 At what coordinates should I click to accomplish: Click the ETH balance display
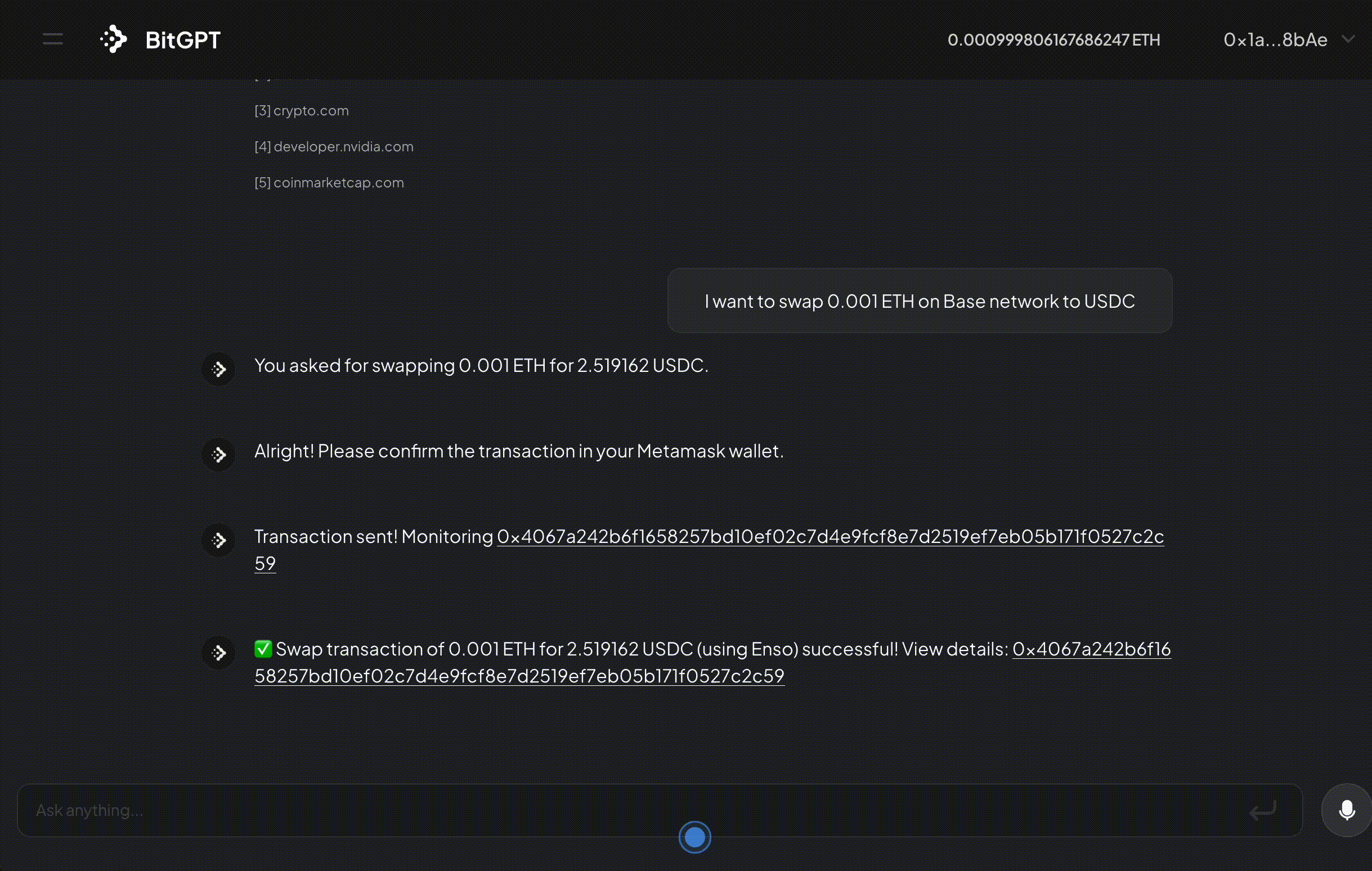point(1053,39)
